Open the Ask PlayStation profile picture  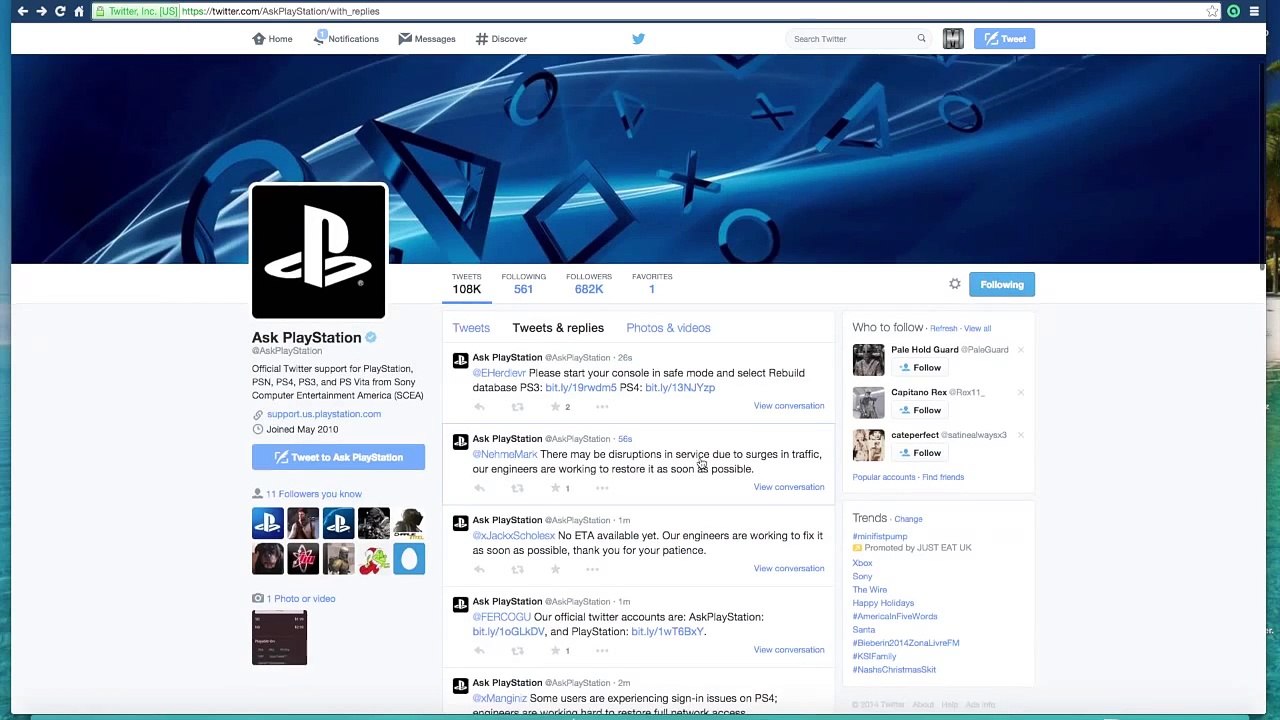(319, 251)
